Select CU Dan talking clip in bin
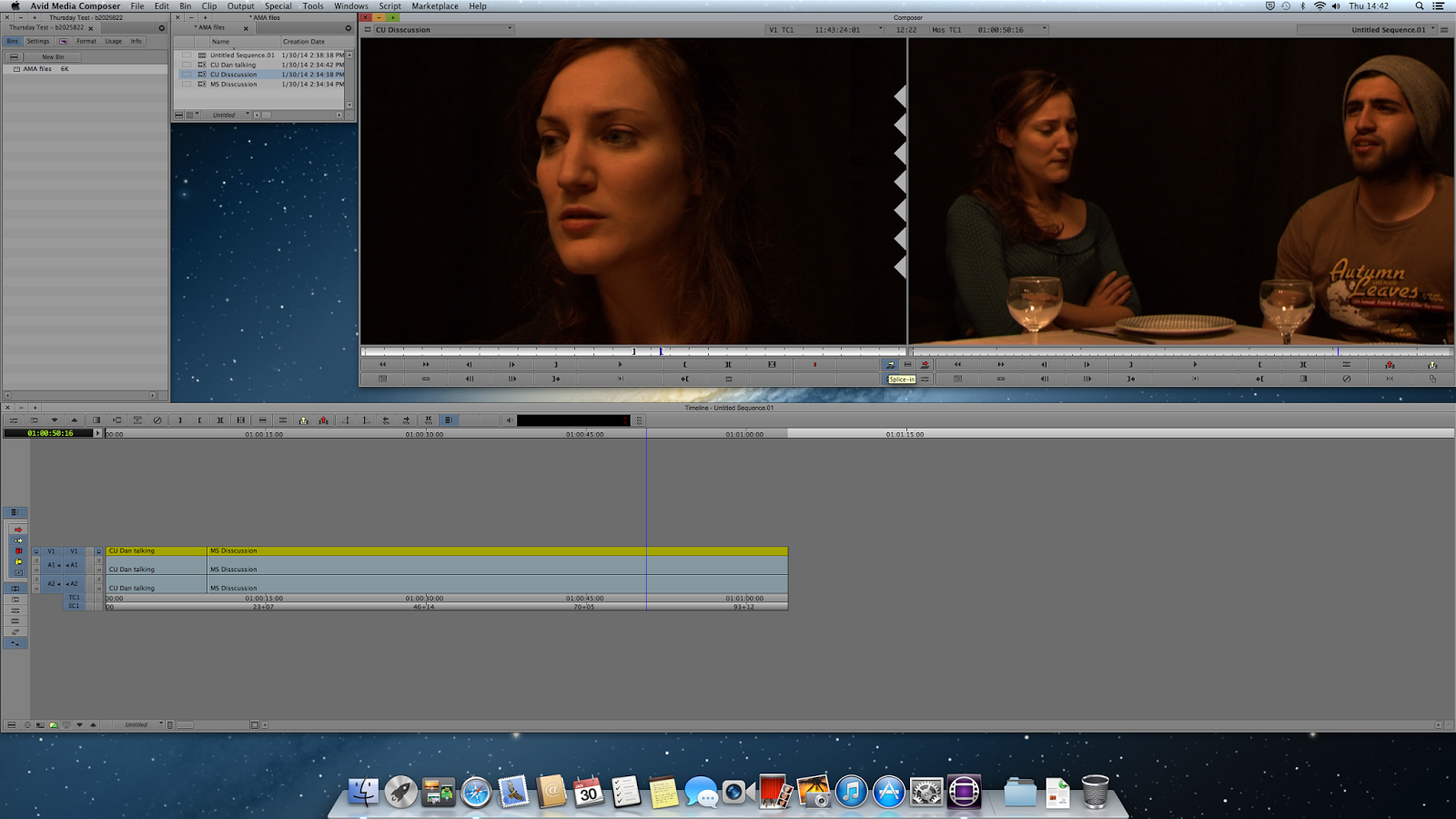1456x819 pixels. 233,65
